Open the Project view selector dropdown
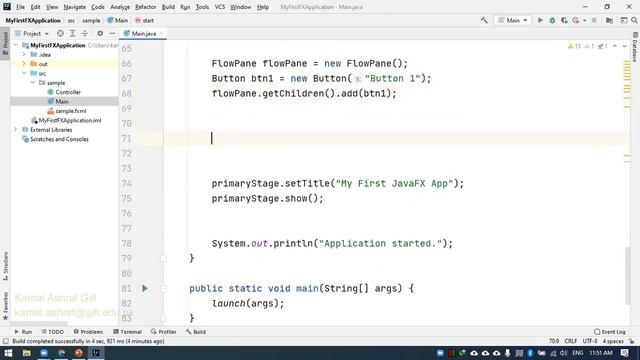640x360 pixels. click(x=32, y=33)
